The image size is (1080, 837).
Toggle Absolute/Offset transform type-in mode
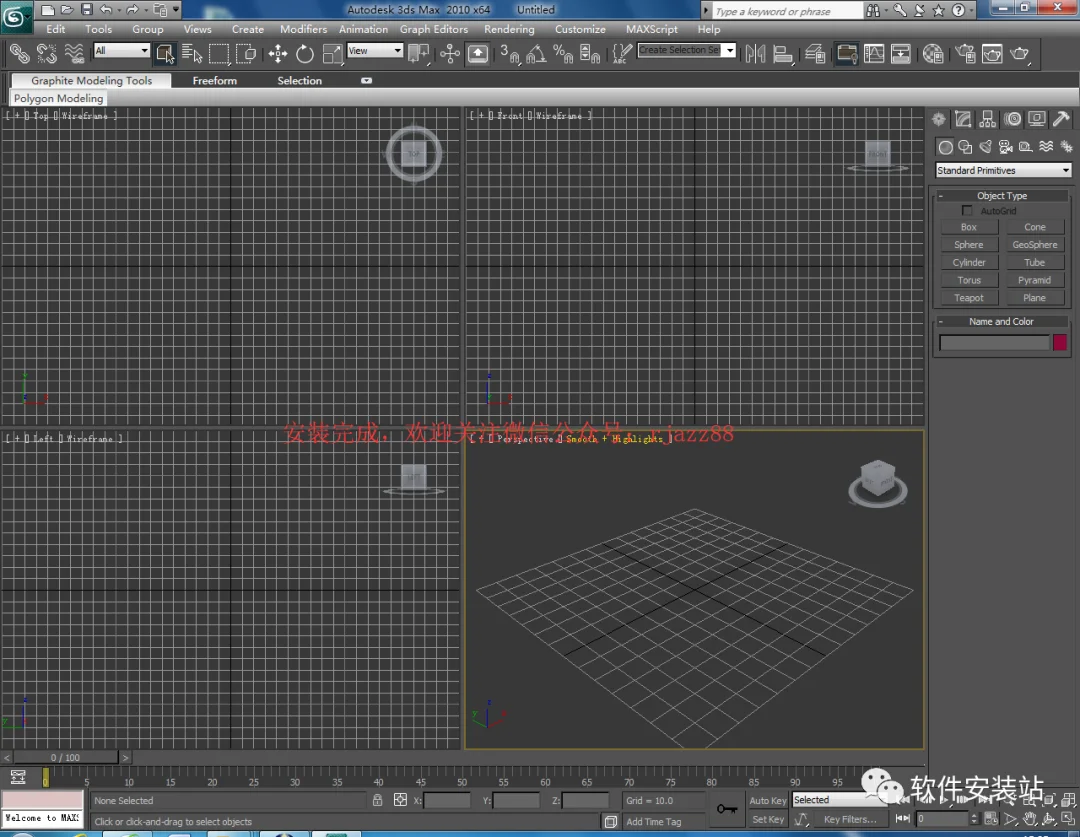[400, 800]
